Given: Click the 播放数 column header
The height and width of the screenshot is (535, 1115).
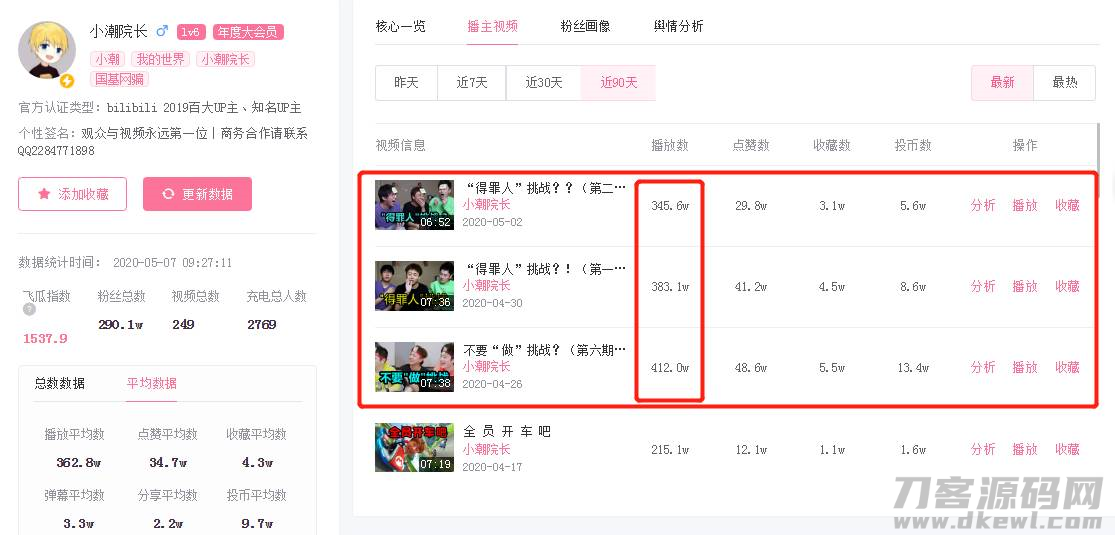Looking at the screenshot, I should (x=670, y=145).
